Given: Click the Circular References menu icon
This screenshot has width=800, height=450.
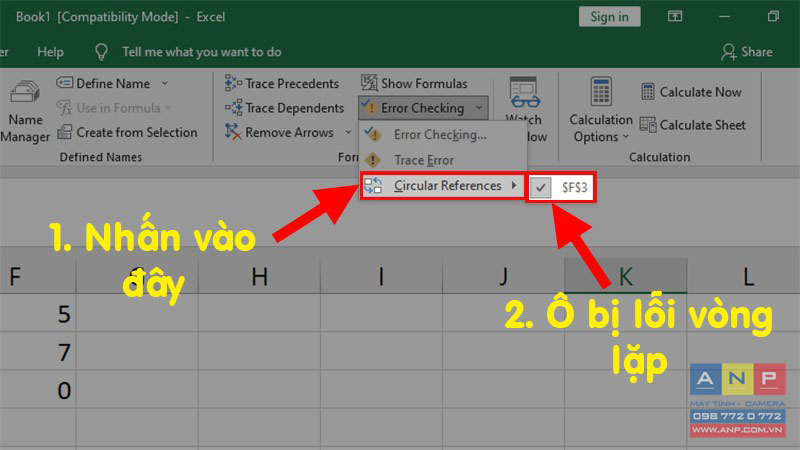Looking at the screenshot, I should [373, 186].
